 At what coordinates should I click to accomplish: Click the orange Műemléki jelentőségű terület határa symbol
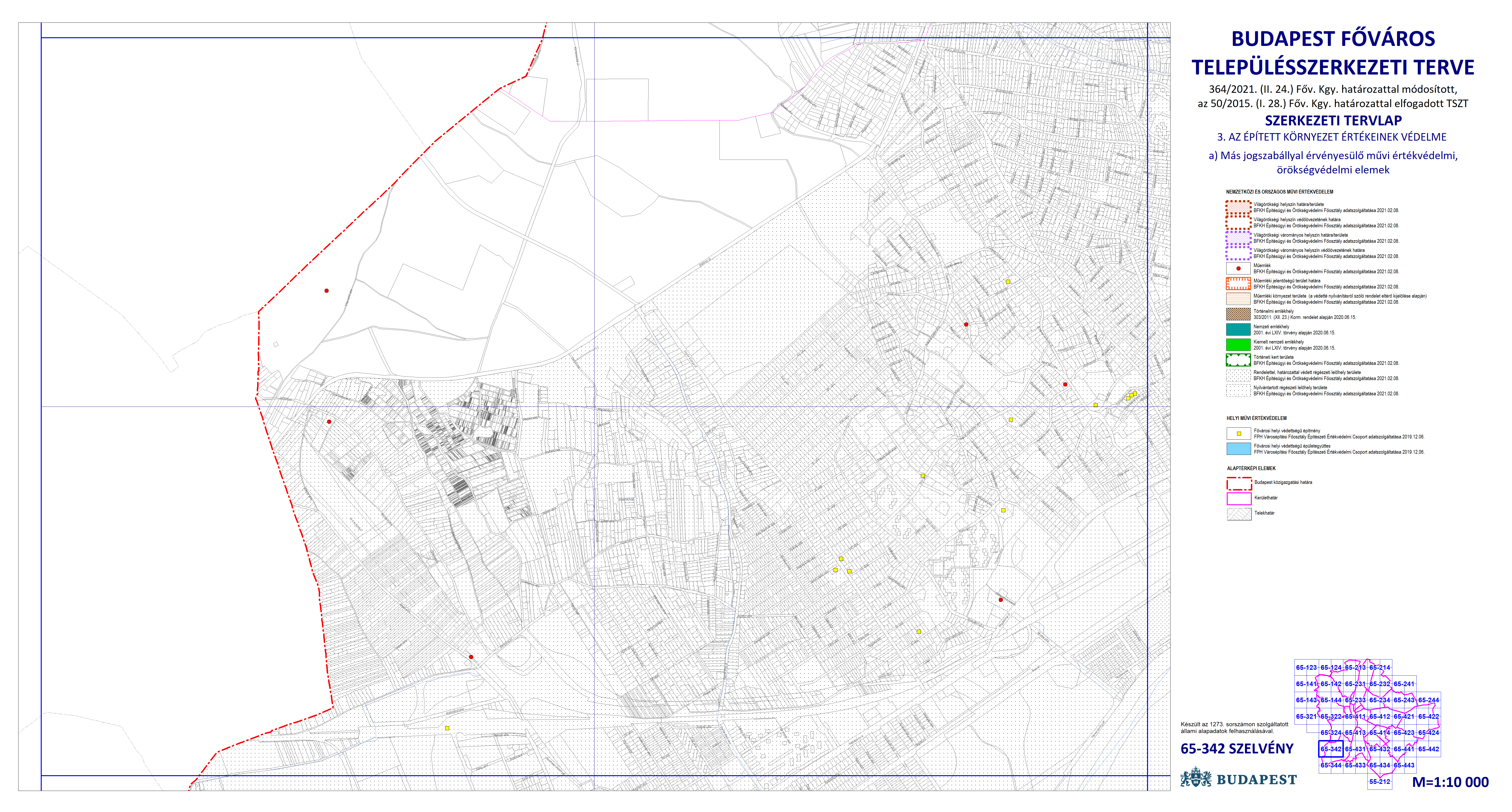[1238, 284]
